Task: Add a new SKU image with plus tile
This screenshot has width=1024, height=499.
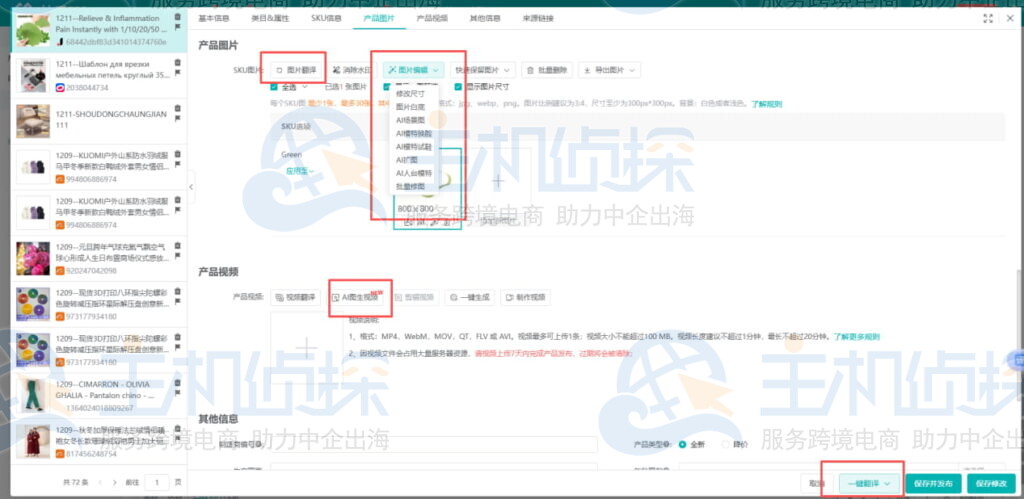Action: pyautogui.click(x=498, y=181)
